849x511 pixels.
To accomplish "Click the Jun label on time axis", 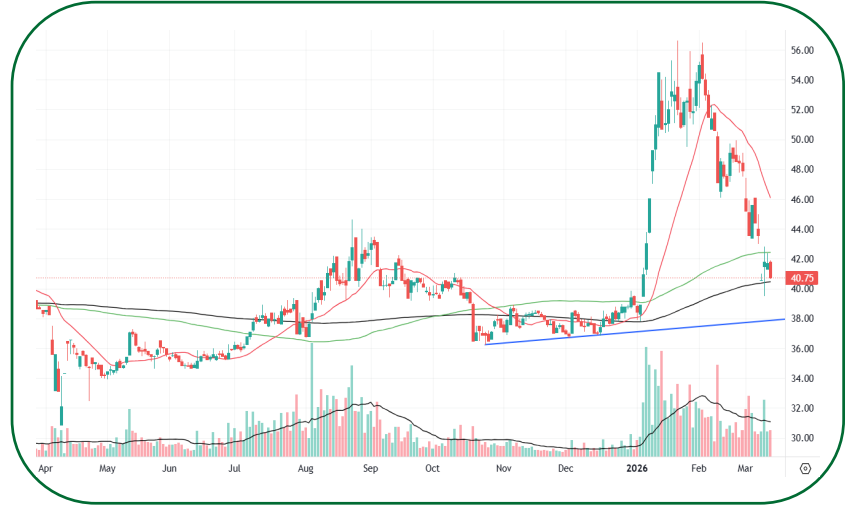I will [x=170, y=467].
